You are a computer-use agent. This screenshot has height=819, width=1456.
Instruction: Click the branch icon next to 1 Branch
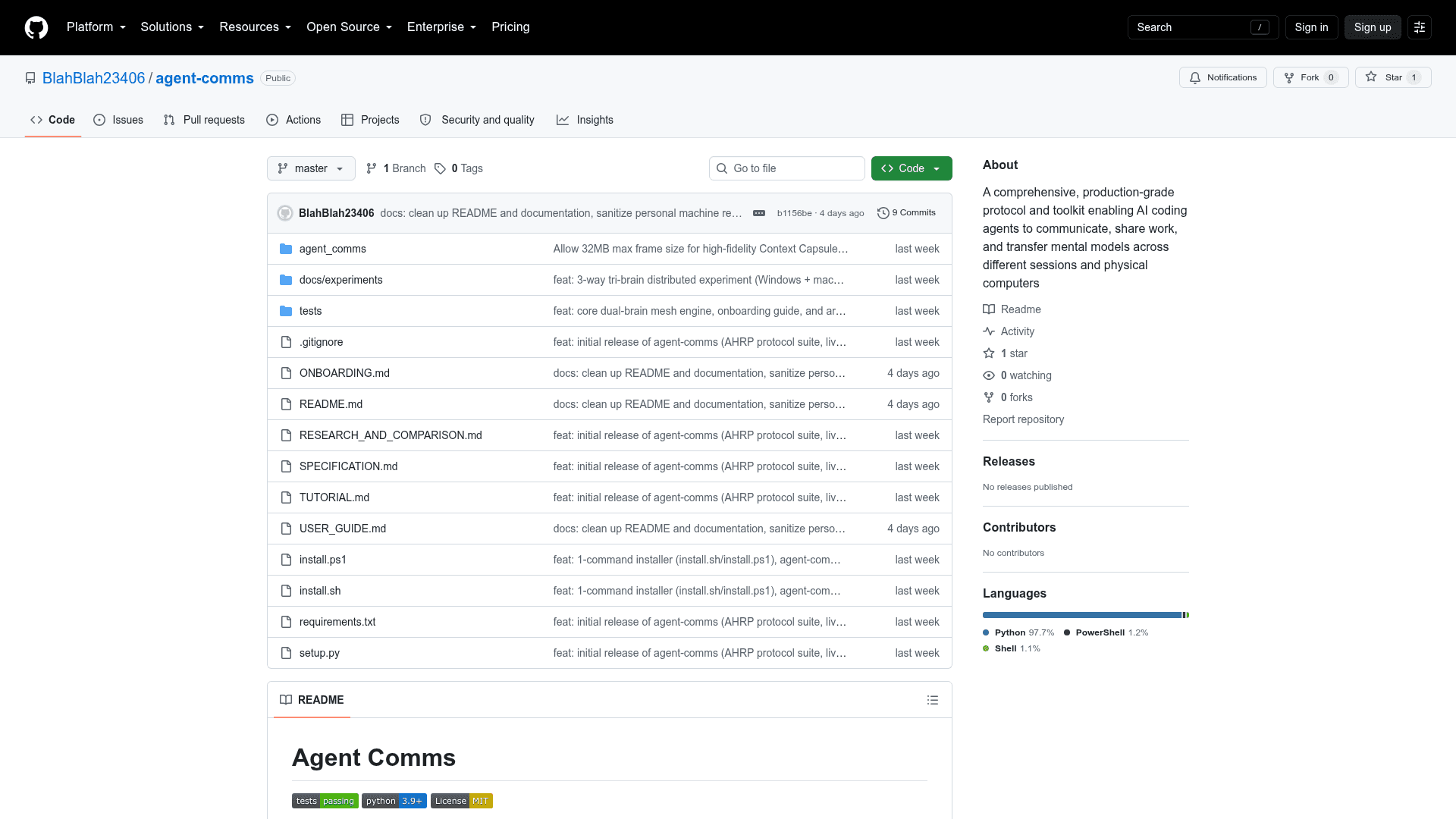(x=372, y=168)
